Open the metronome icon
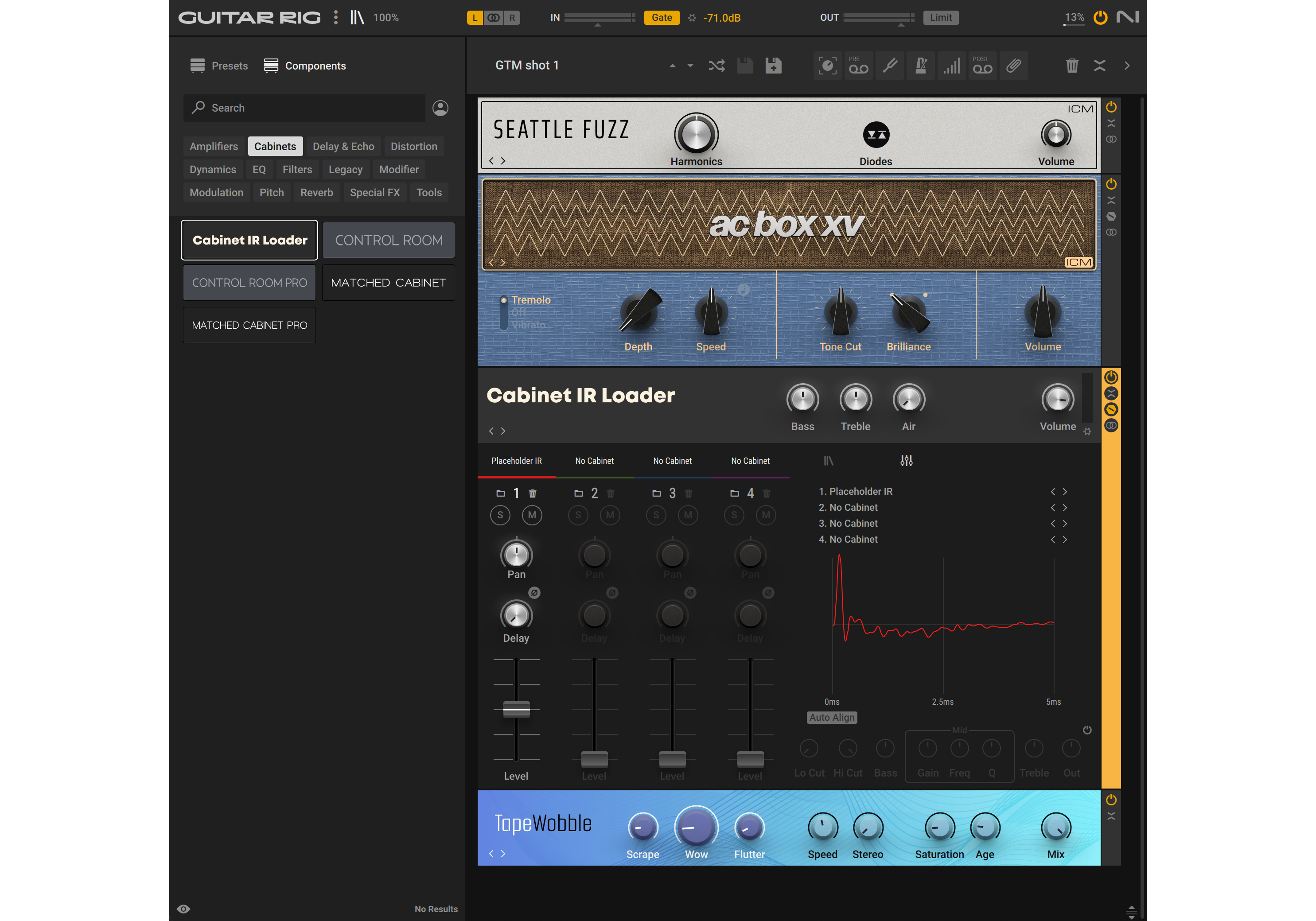 point(920,65)
